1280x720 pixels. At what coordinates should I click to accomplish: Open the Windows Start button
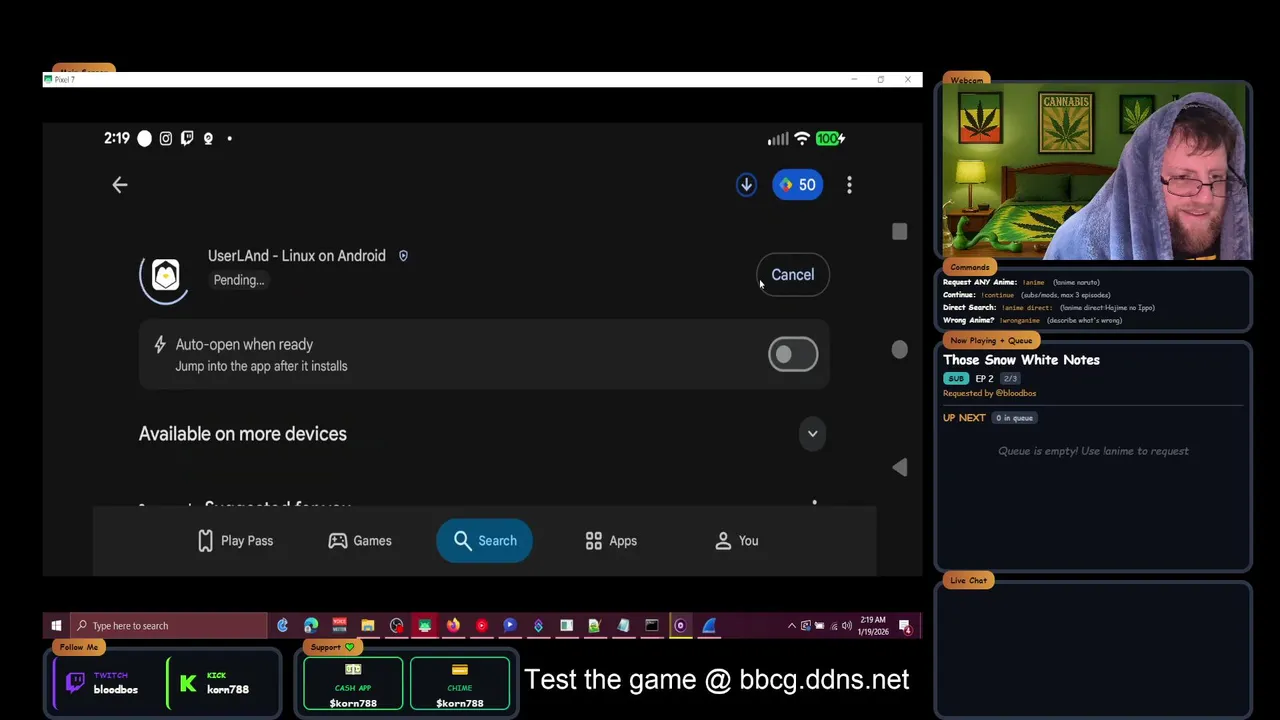[x=56, y=626]
